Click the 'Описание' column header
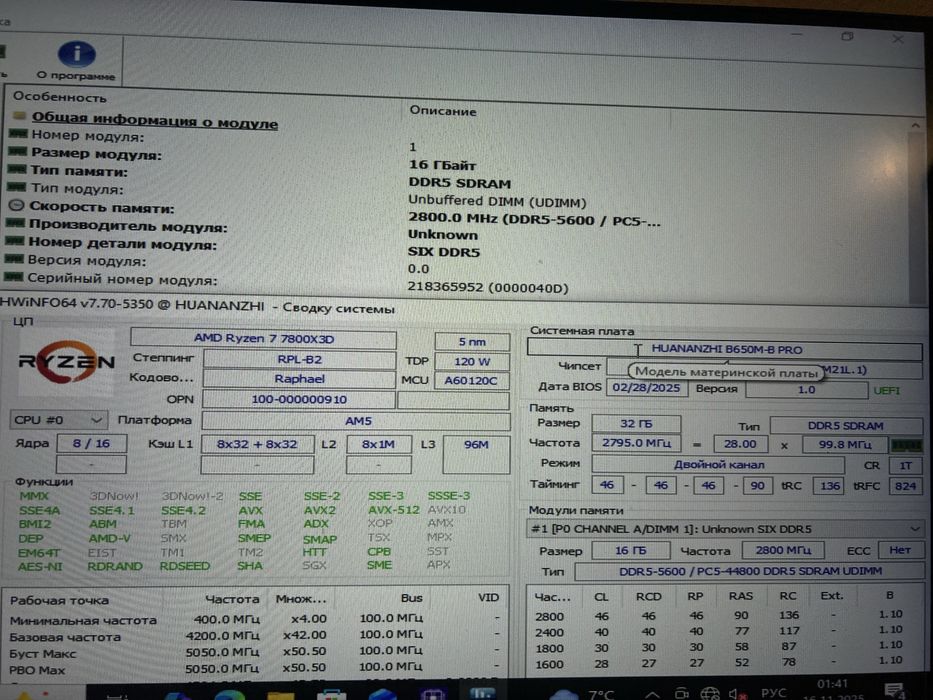The height and width of the screenshot is (700, 933). [x=443, y=111]
